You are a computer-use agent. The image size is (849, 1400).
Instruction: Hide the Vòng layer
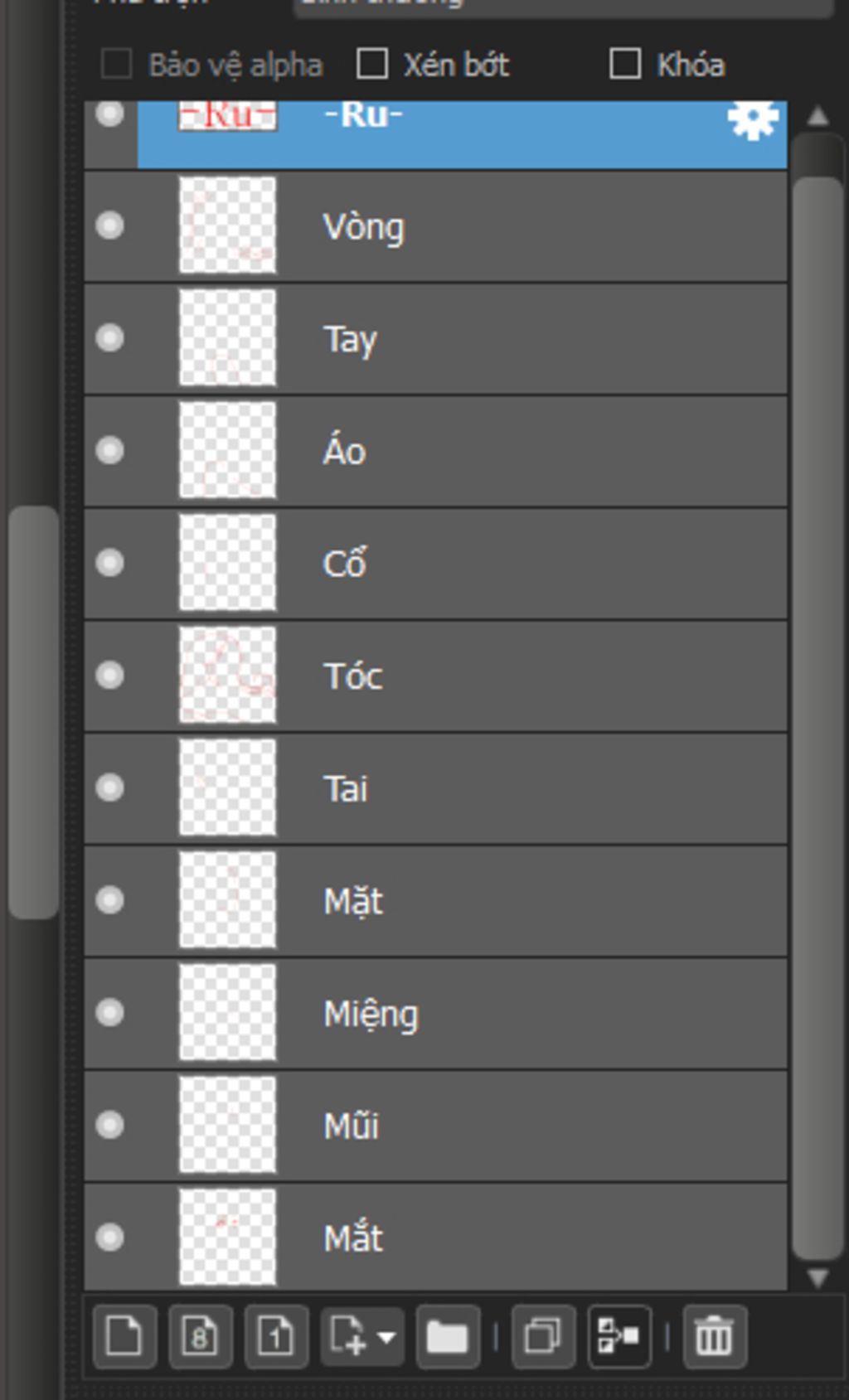click(x=110, y=225)
